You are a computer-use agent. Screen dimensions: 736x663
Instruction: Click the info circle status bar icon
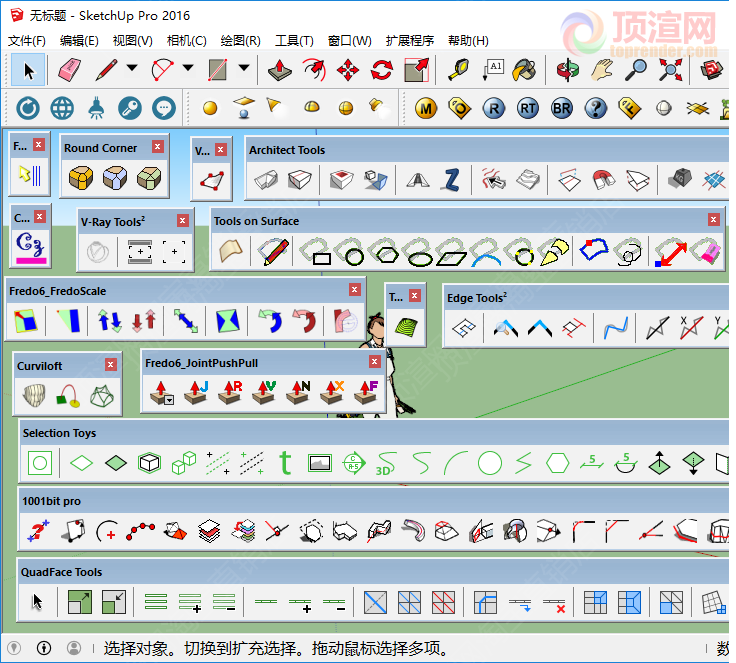44,648
